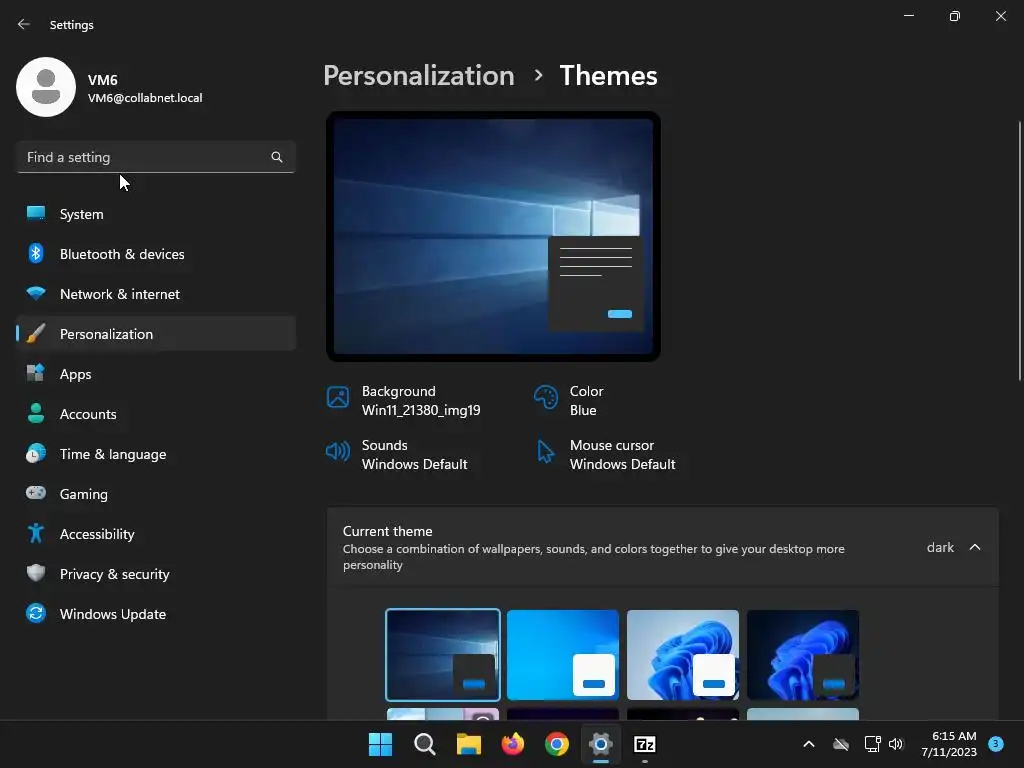Screen dimensions: 1024x768
Task: Select Personalization in the sidebar
Action: point(156,334)
